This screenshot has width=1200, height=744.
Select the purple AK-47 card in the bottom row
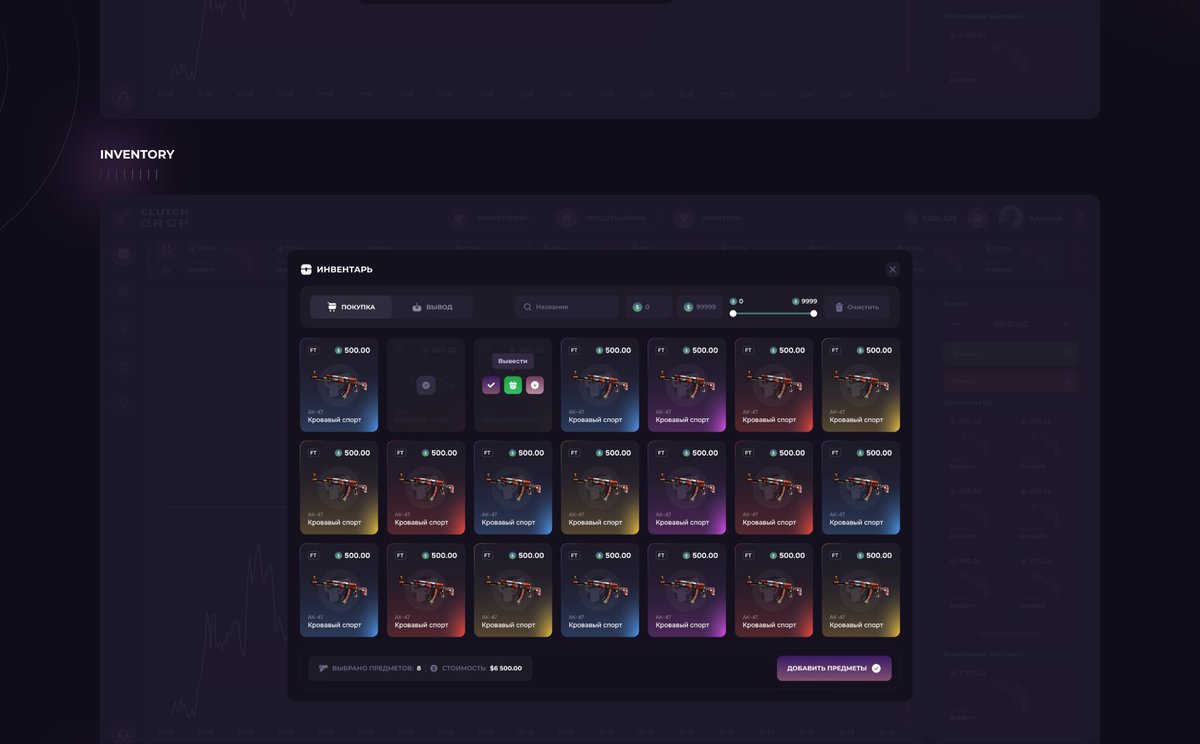687,590
